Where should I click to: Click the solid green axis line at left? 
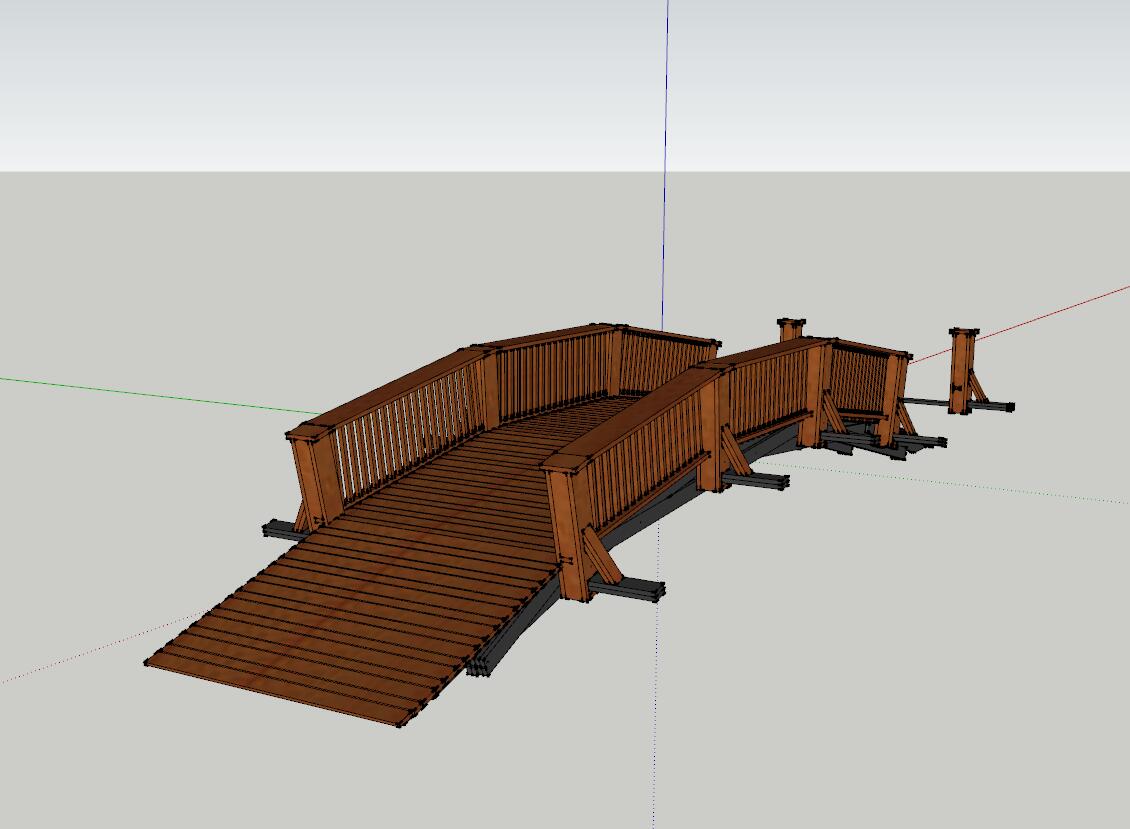[150, 393]
